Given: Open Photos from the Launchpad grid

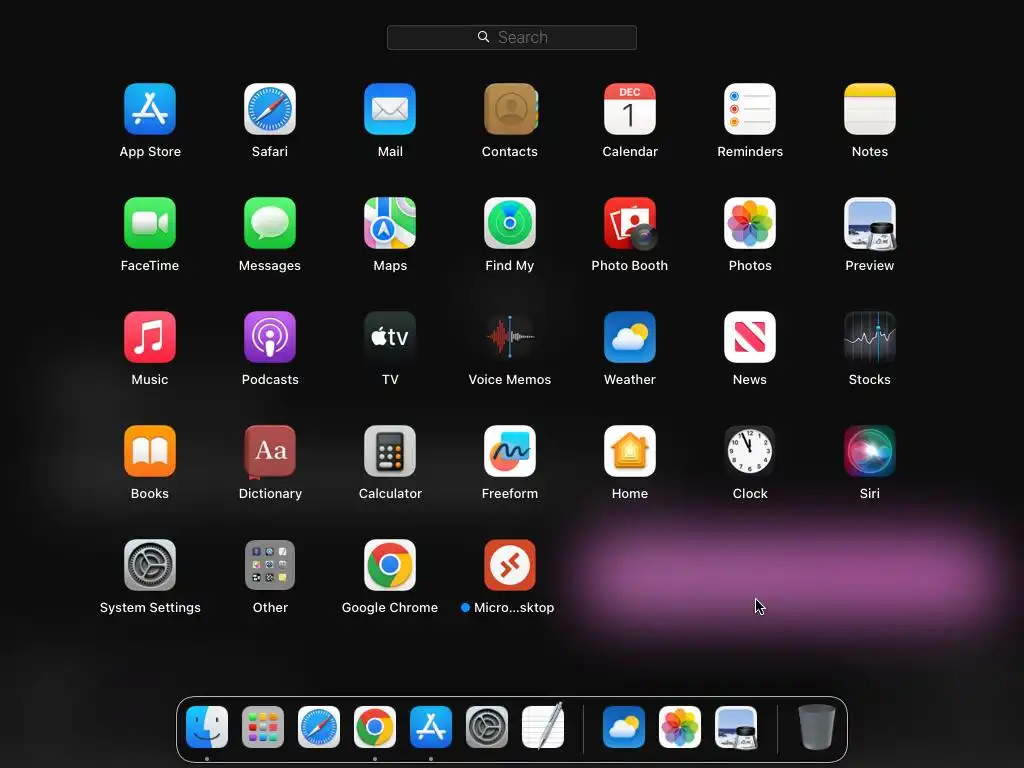Looking at the screenshot, I should coord(750,223).
